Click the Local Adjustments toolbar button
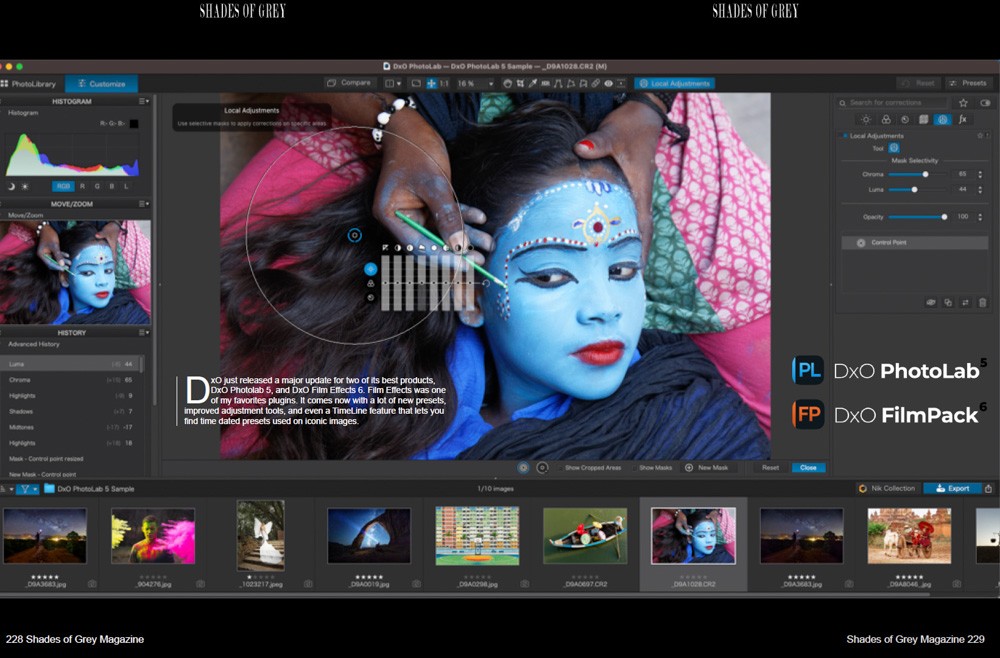The width and height of the screenshot is (1000, 658). 675,84
